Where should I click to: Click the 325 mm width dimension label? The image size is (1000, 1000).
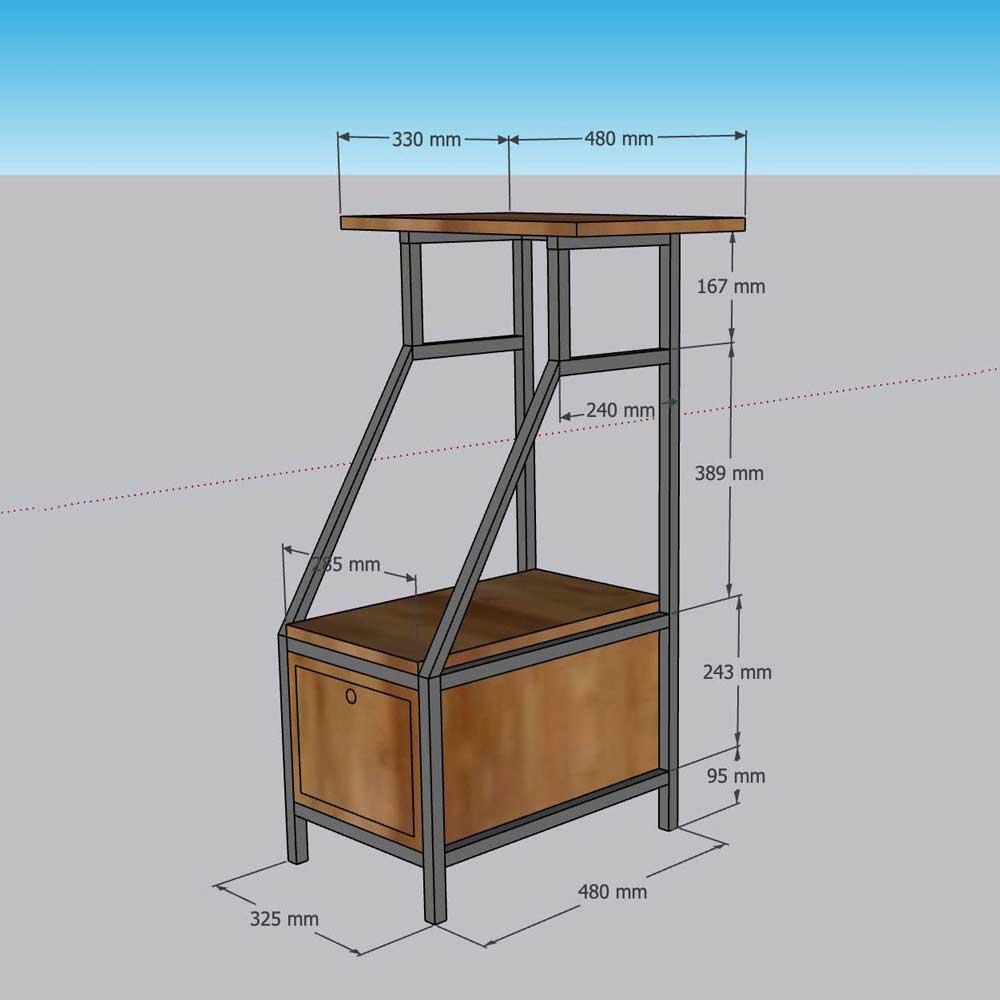tap(285, 918)
